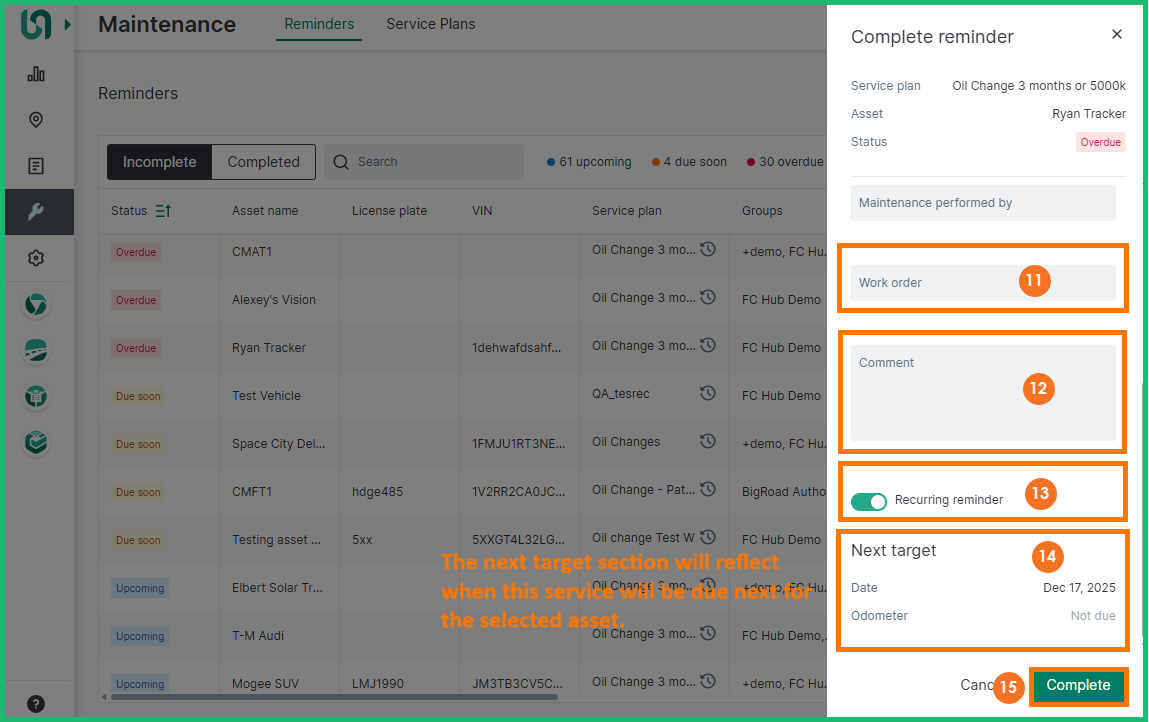Select the maintenance wrench icon in sidebar
The width and height of the screenshot is (1149, 722).
click(x=36, y=212)
